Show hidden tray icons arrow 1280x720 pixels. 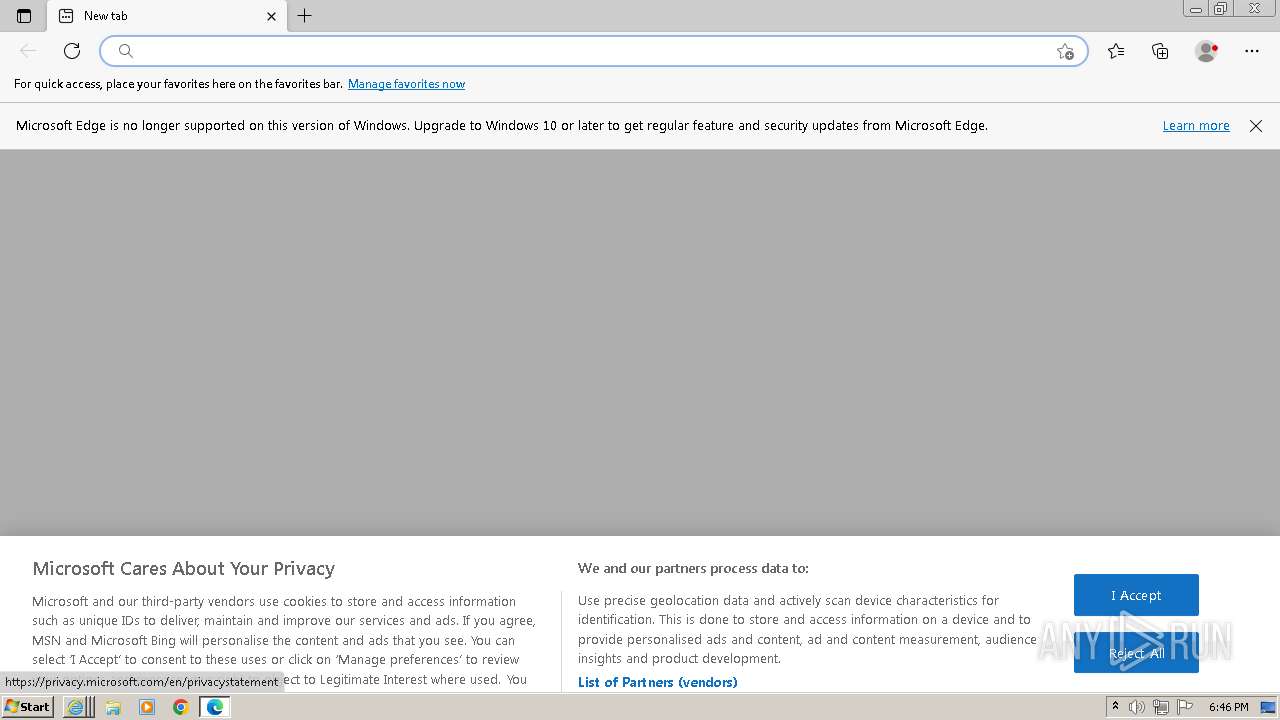pyautogui.click(x=1115, y=707)
